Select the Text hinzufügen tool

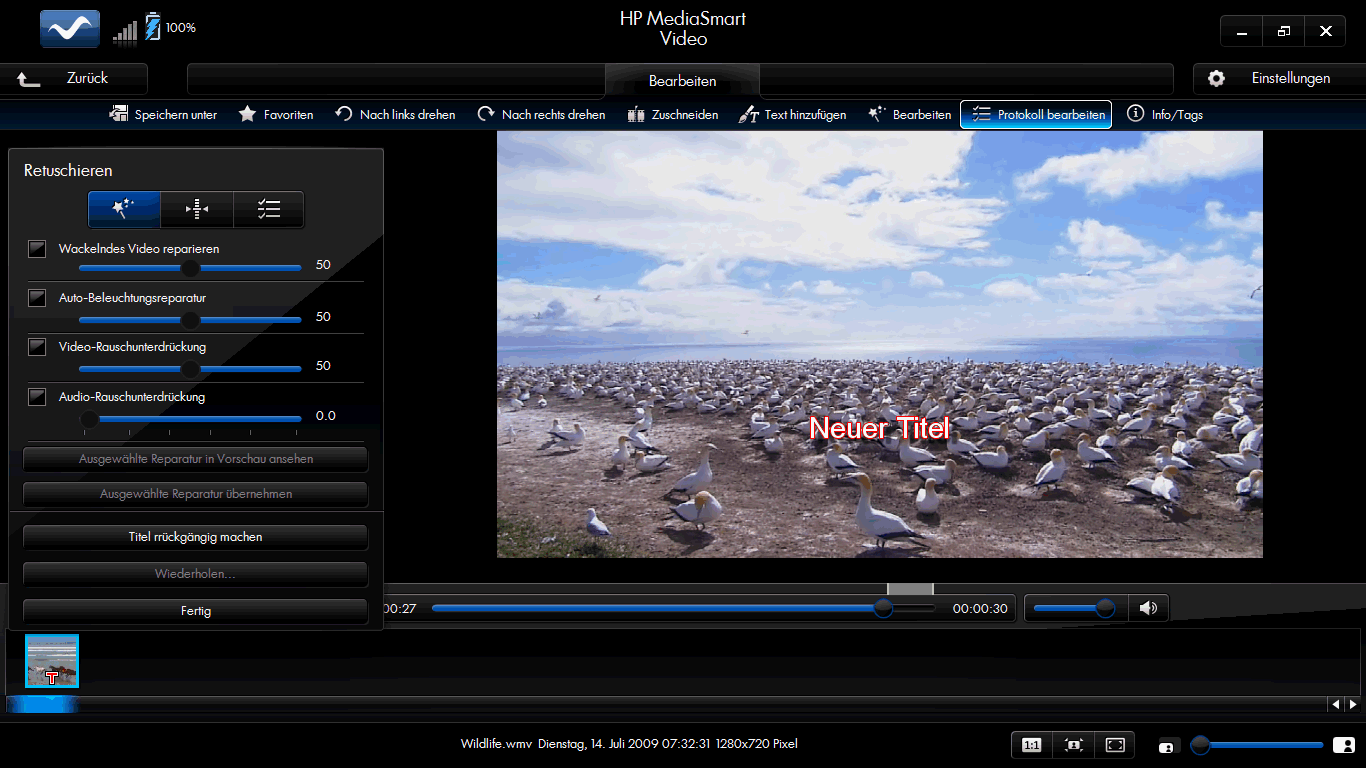(792, 114)
